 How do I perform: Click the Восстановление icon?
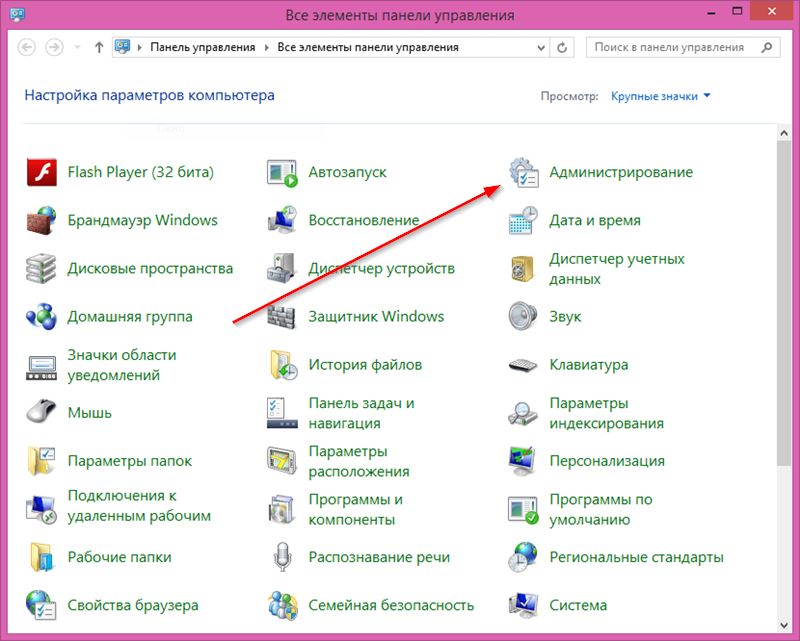click(282, 220)
